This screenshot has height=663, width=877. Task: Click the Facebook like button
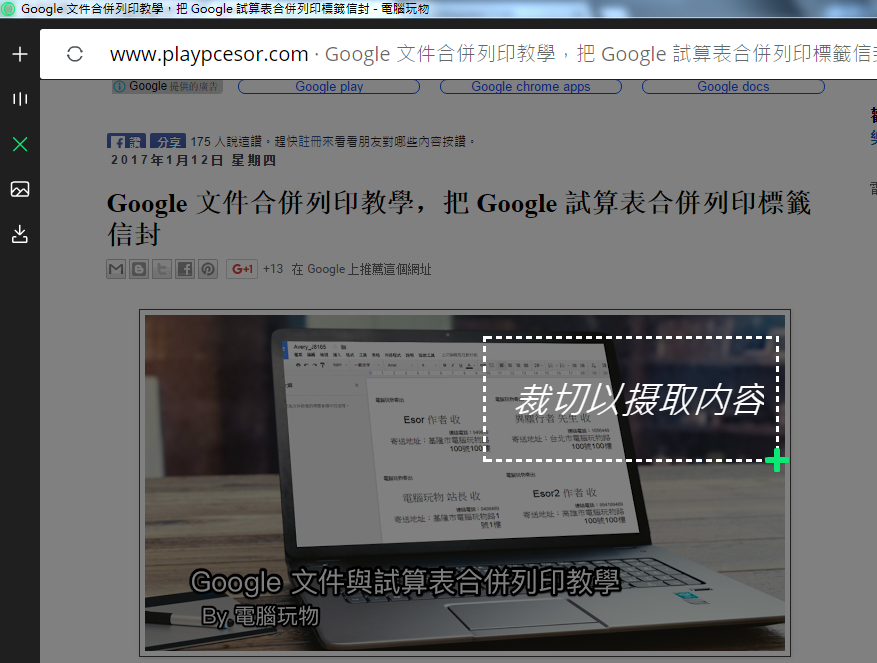click(x=126, y=141)
